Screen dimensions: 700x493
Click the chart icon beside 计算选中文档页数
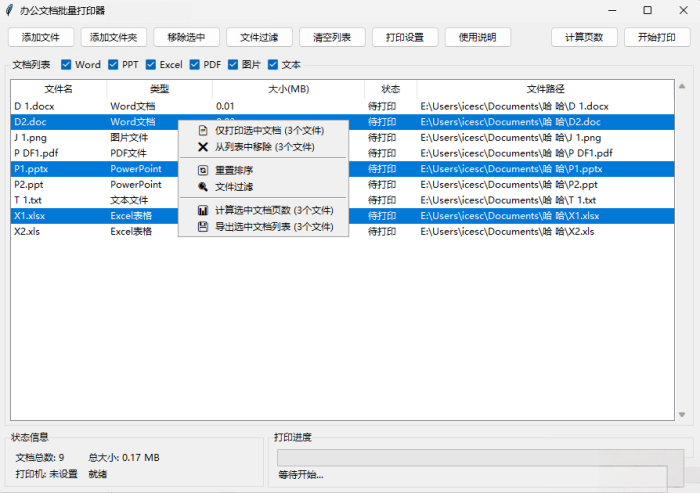pyautogui.click(x=203, y=211)
